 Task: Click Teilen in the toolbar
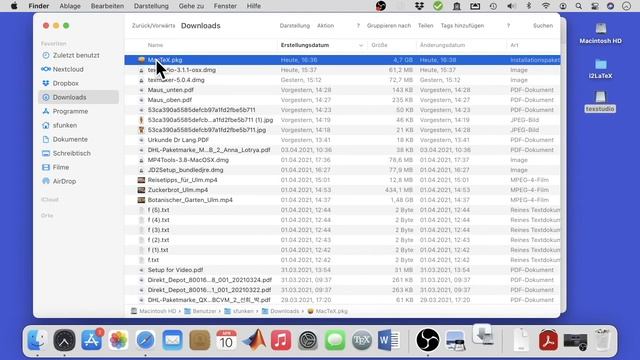[425, 26]
